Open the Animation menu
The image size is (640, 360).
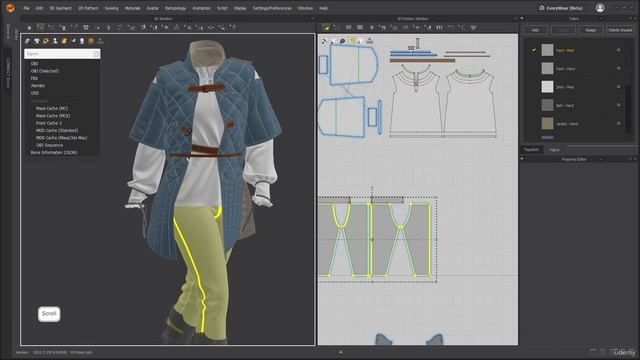pos(202,8)
